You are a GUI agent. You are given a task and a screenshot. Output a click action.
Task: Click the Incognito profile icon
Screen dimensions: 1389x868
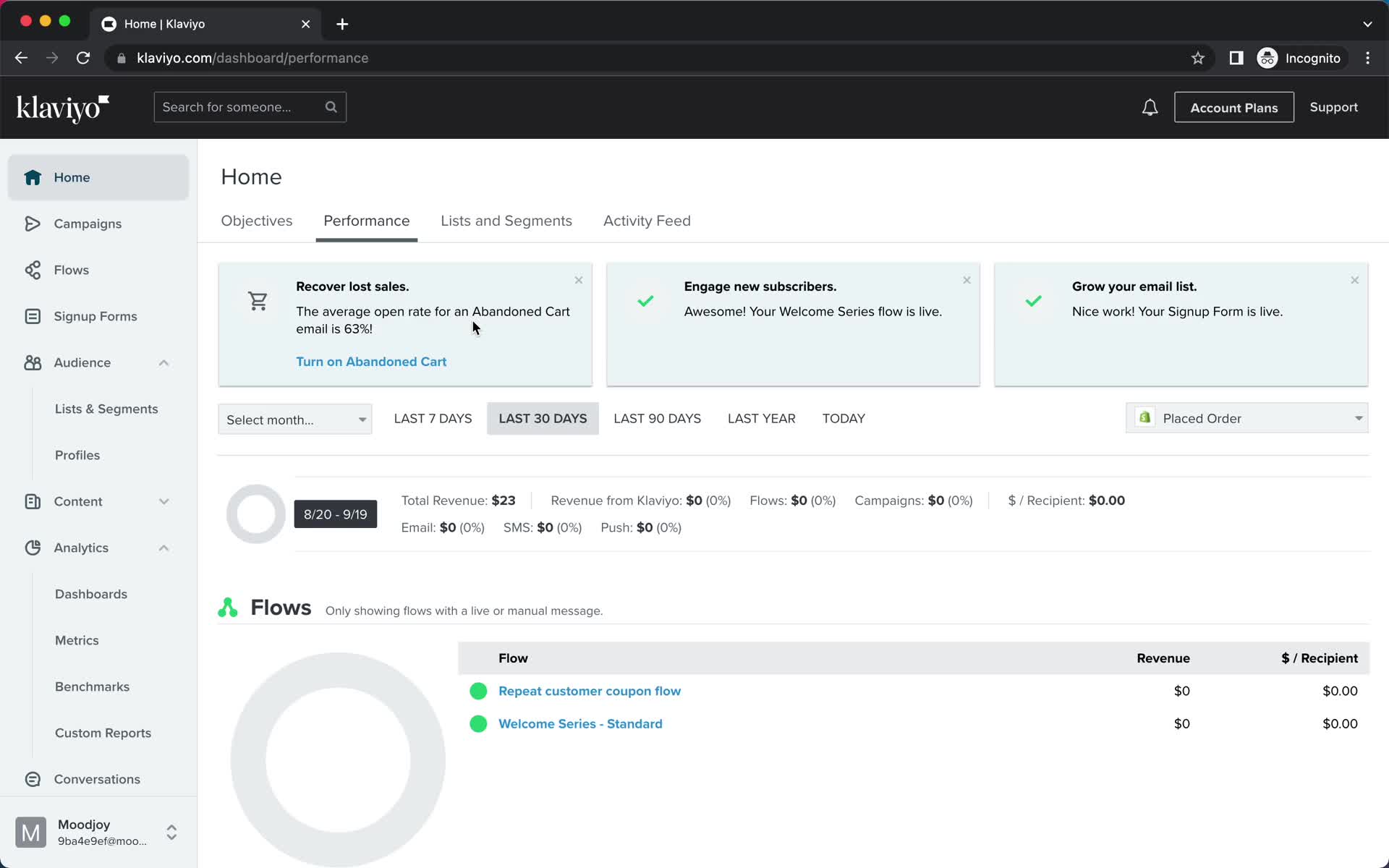[1267, 58]
